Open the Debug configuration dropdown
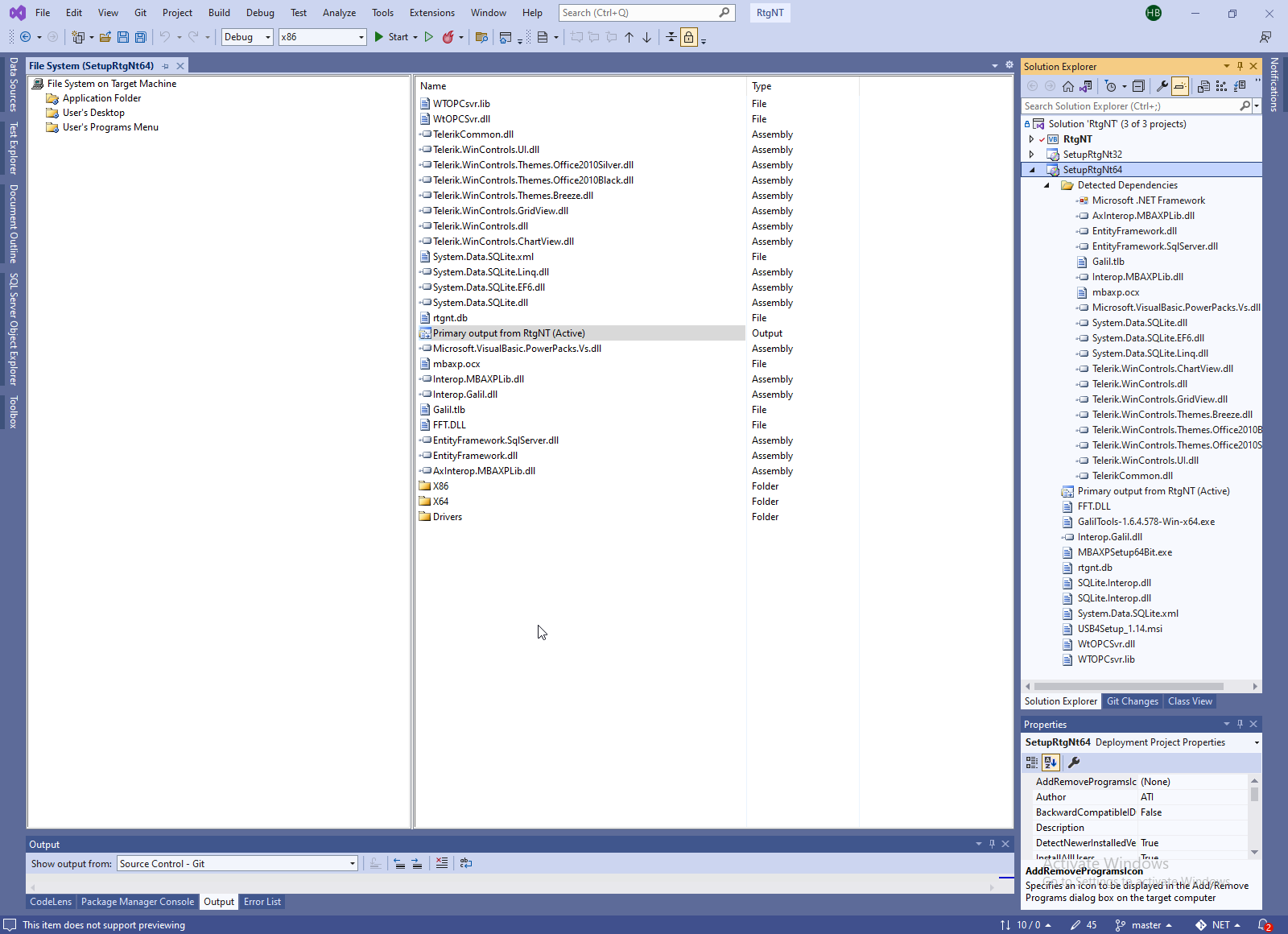Viewport: 1288px width, 934px height. pyautogui.click(x=247, y=37)
